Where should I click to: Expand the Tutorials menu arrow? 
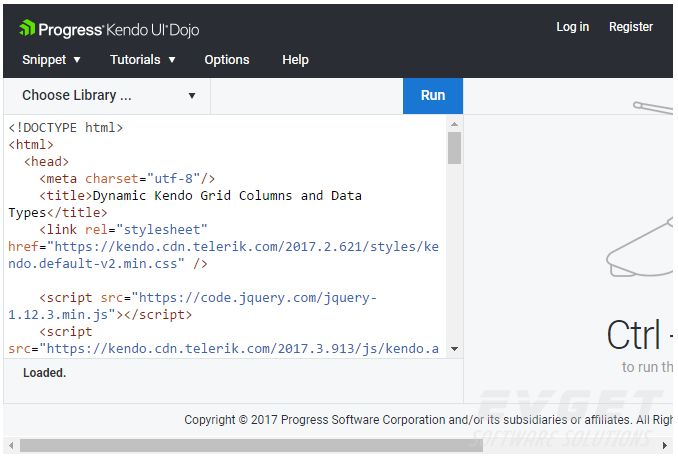pos(172,60)
